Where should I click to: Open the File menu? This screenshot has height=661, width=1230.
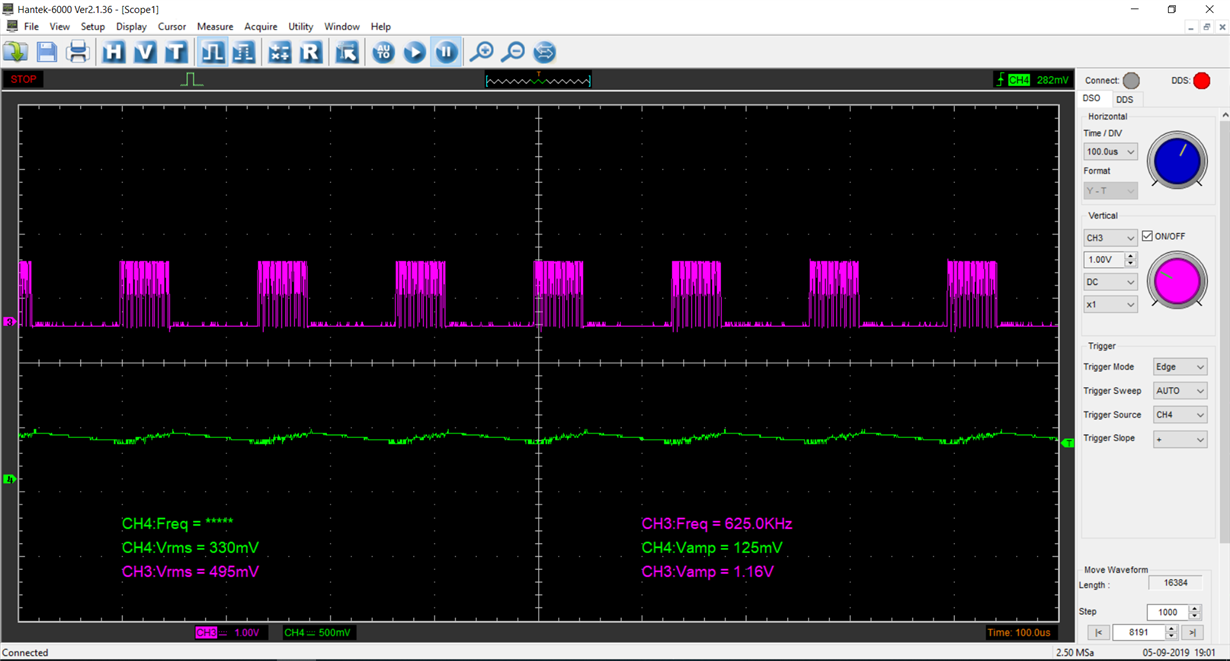click(31, 26)
